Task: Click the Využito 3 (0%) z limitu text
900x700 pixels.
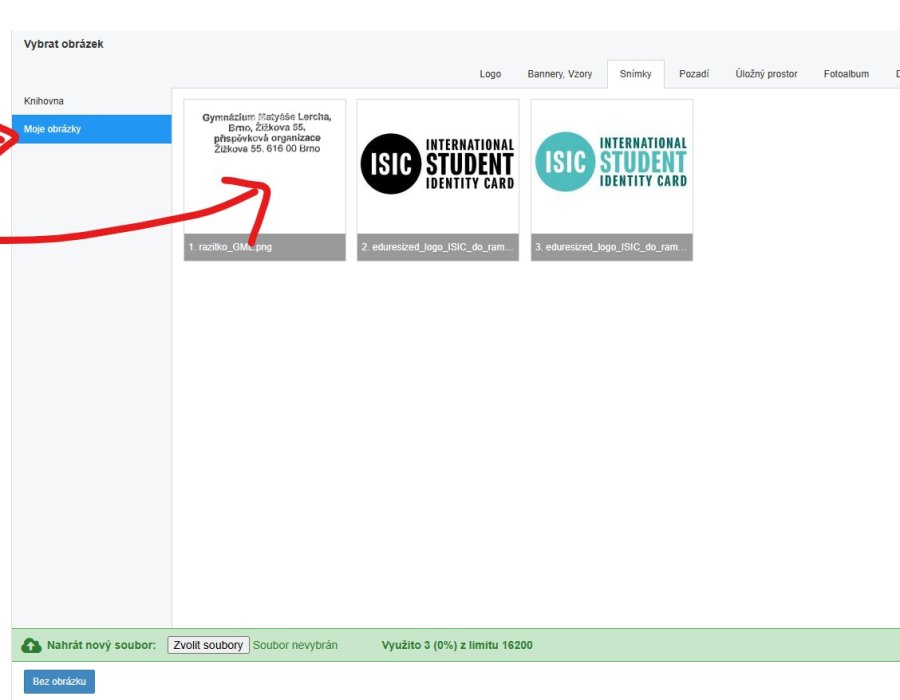Action: (457, 645)
